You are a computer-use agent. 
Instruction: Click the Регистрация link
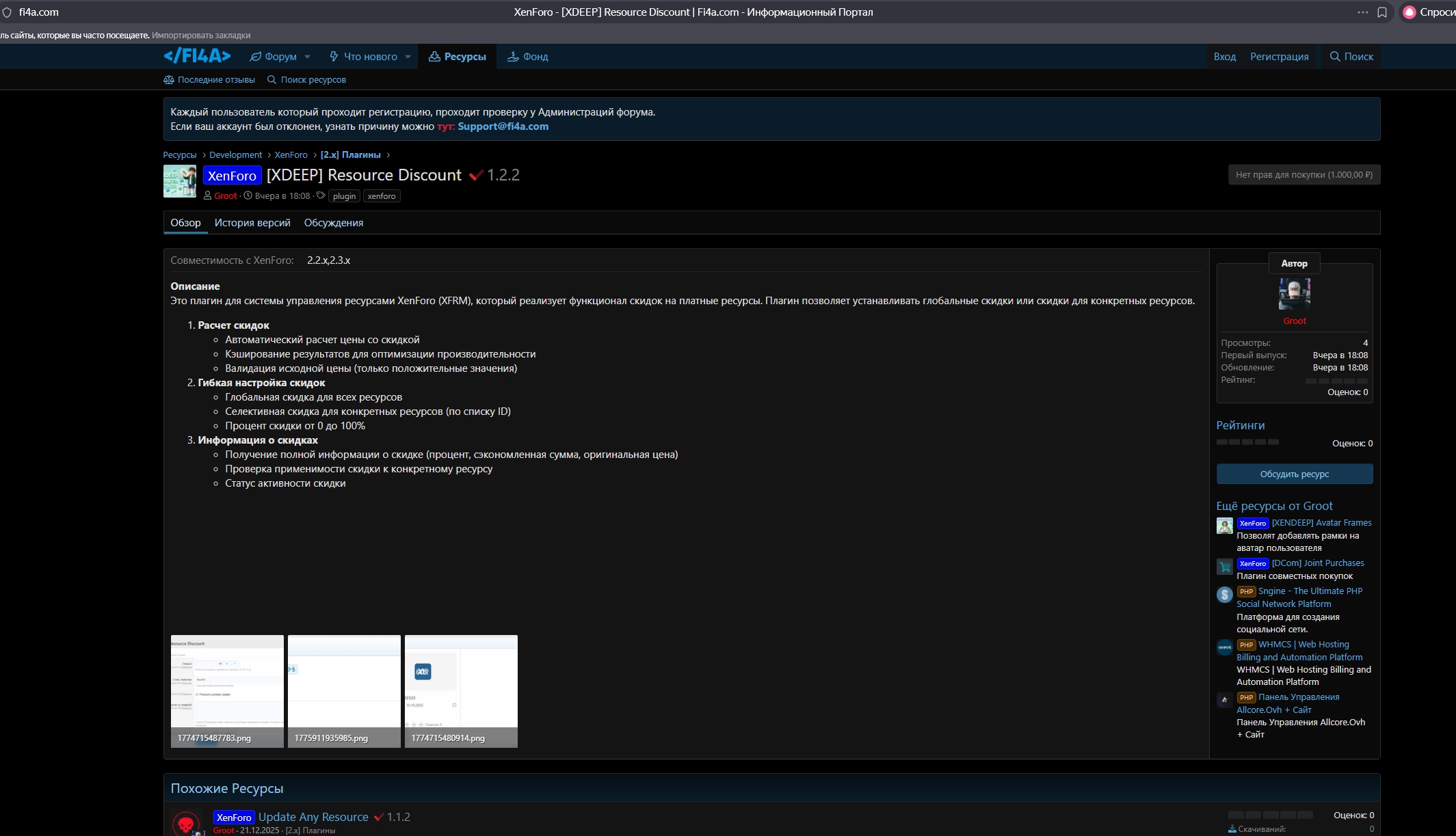point(1279,57)
